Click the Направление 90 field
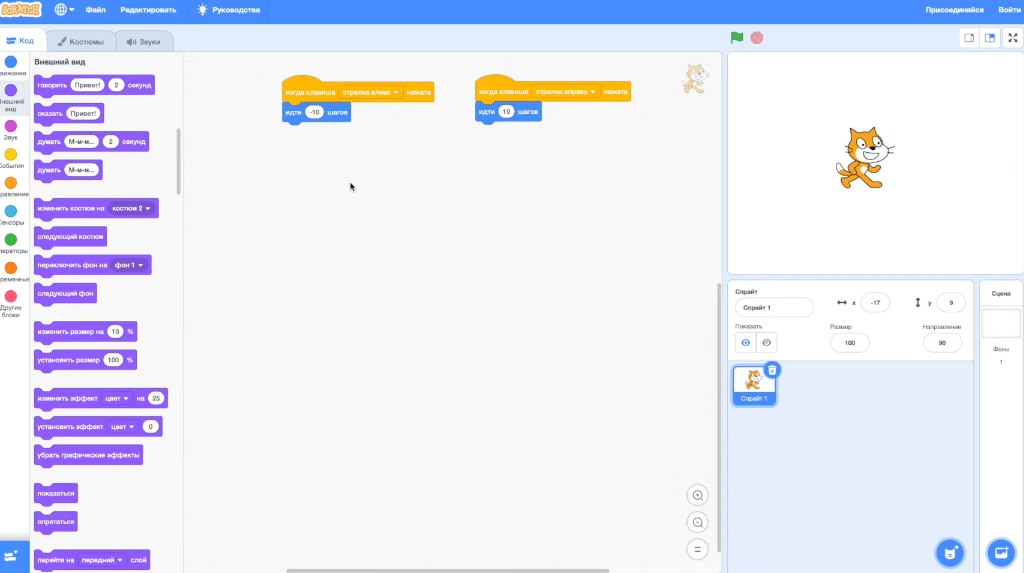The image size is (1024, 573). click(x=942, y=342)
